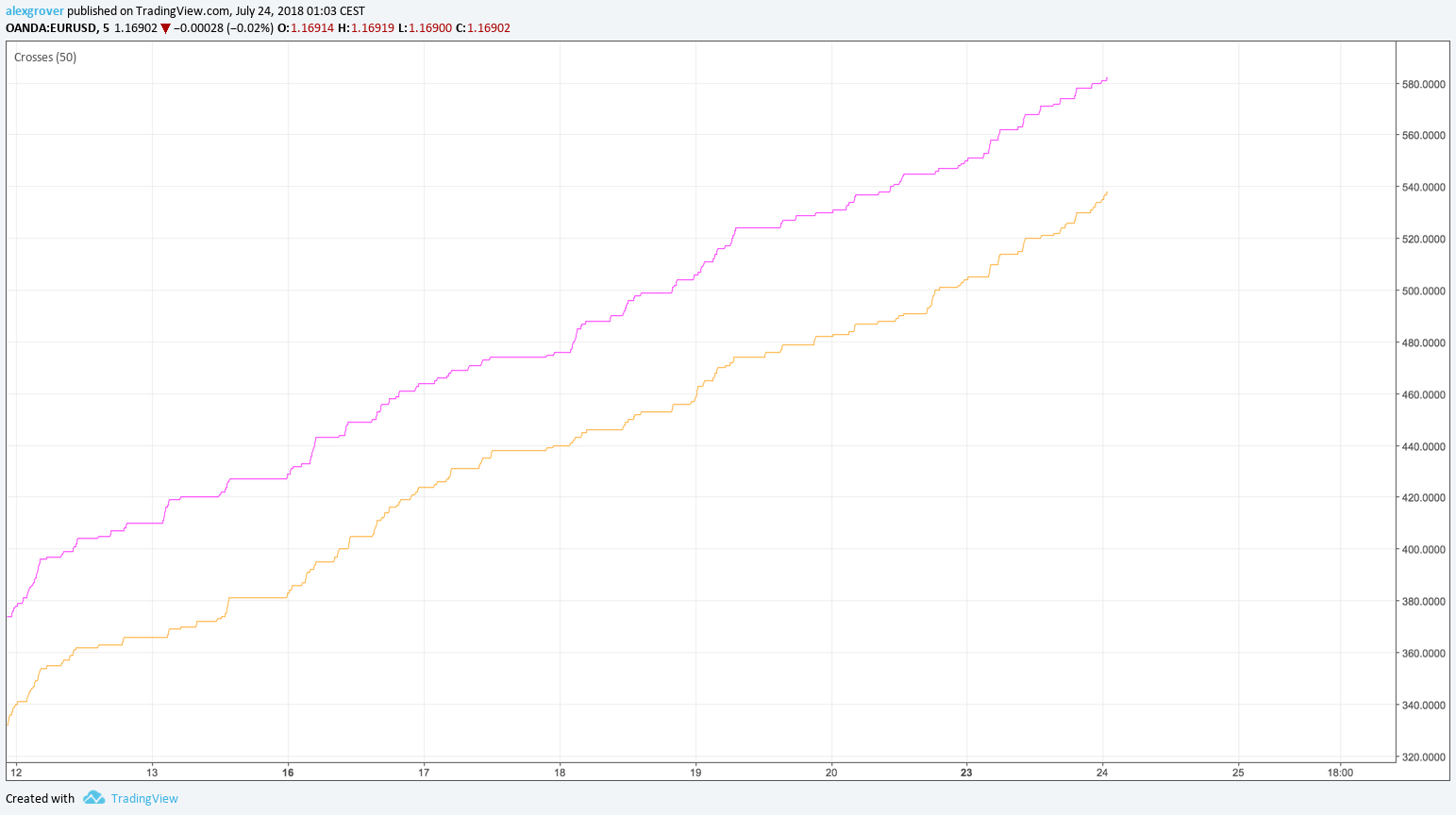Click the OANDA:EURUSD symbol text

point(51,28)
